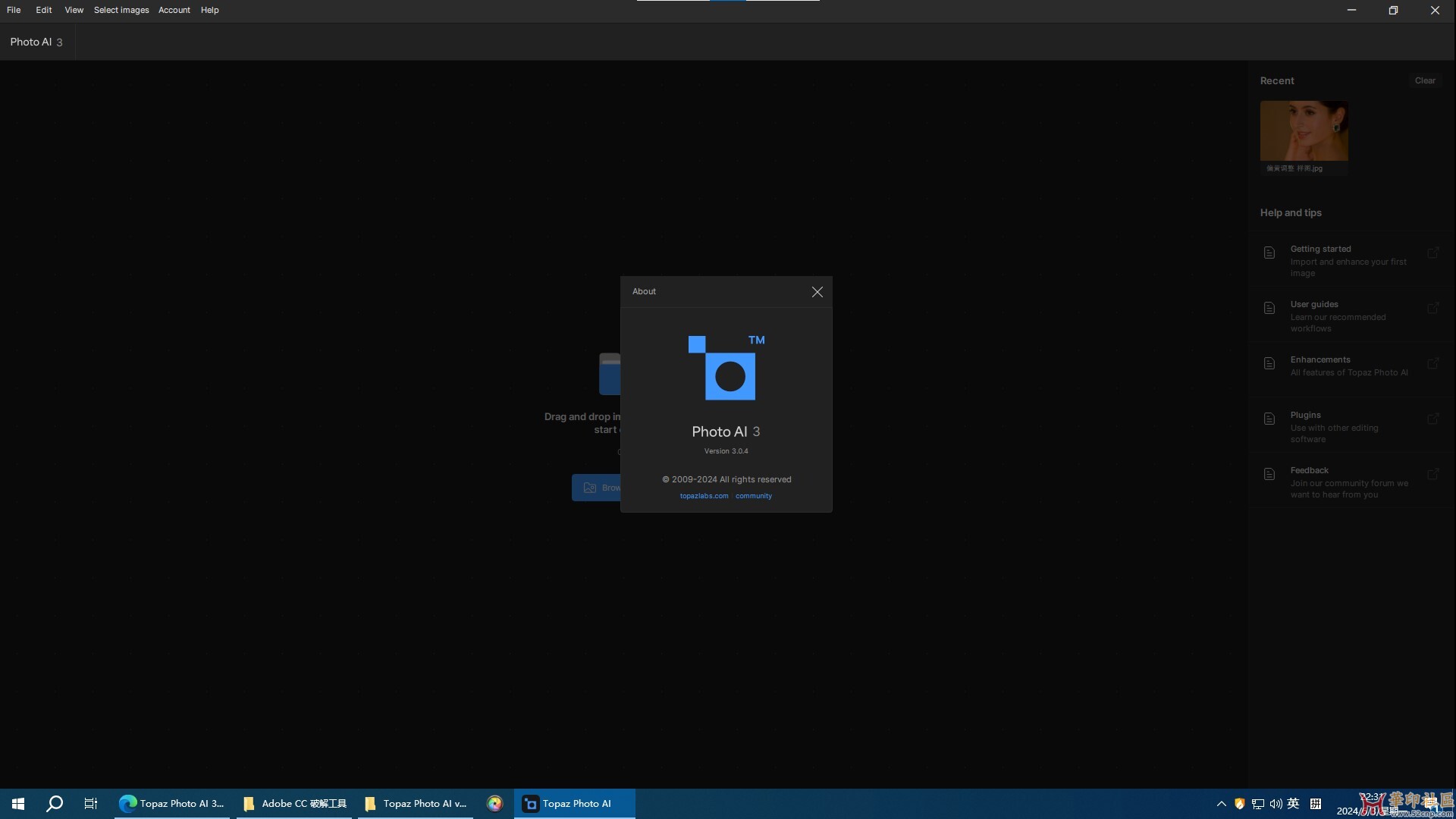
Task: Open Plugins external link icon
Action: tap(1433, 419)
